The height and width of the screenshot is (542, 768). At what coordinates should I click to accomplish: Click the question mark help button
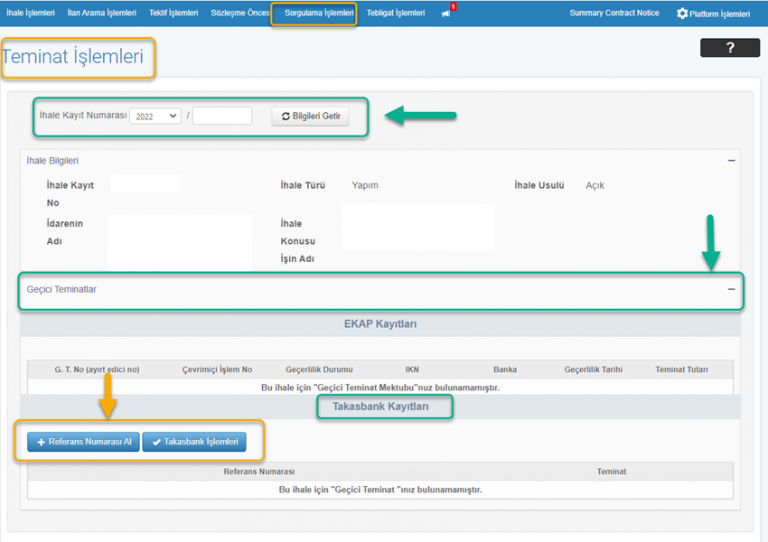(x=729, y=47)
